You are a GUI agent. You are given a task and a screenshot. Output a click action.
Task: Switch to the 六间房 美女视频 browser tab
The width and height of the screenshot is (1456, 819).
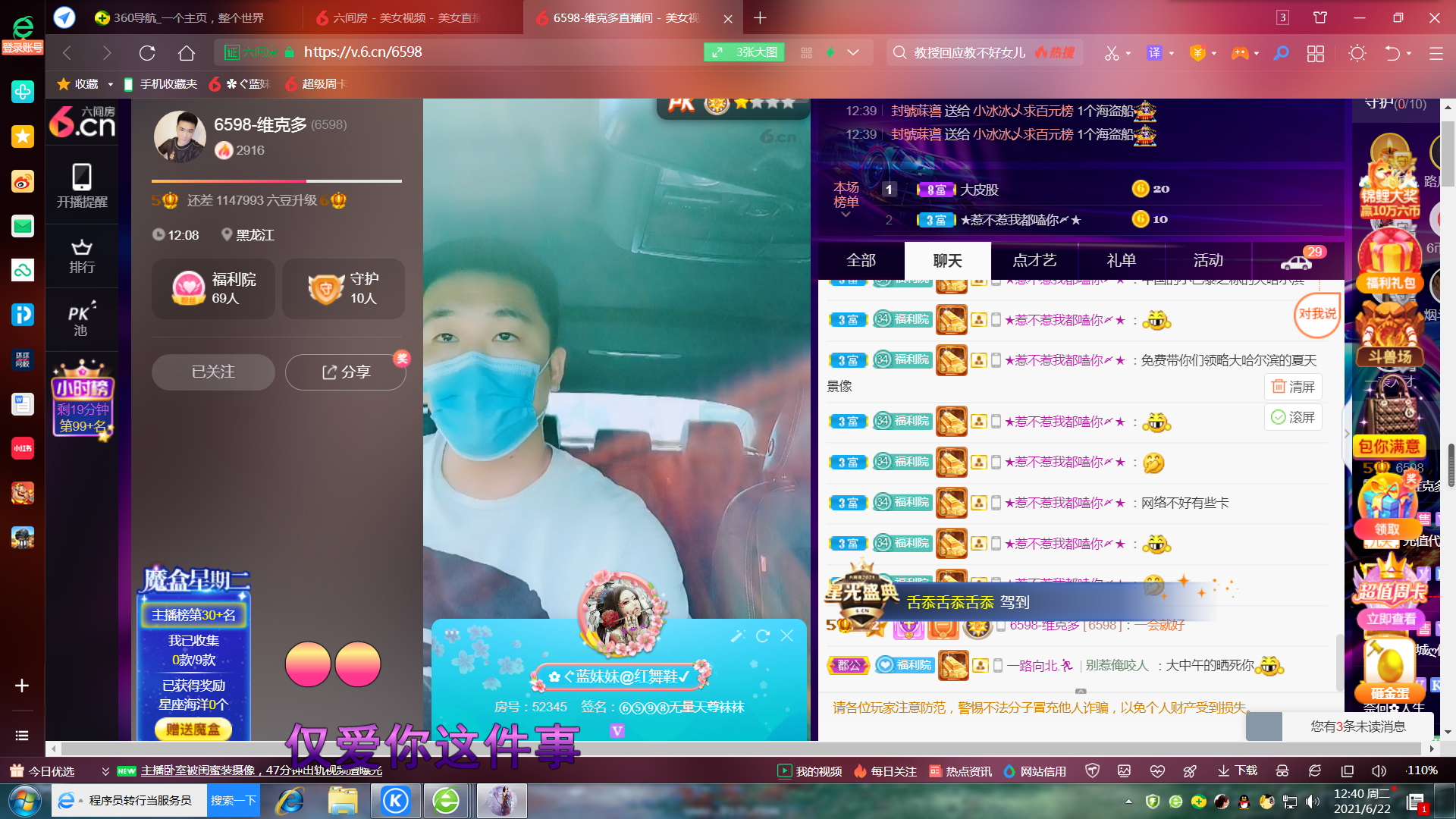(x=409, y=17)
